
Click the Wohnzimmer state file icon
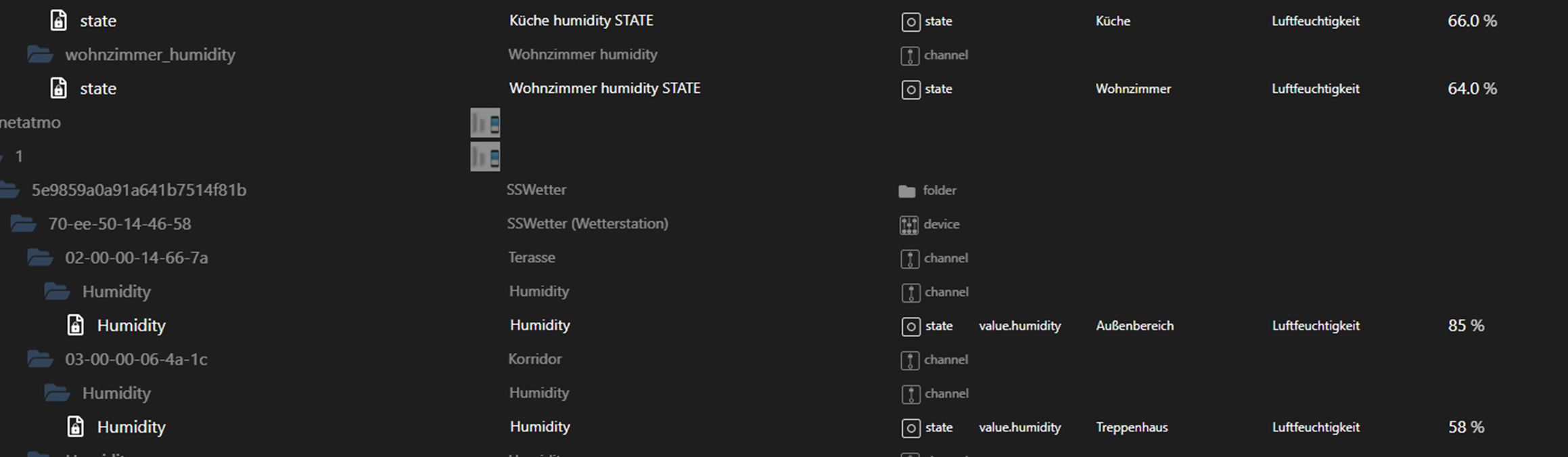(59, 89)
